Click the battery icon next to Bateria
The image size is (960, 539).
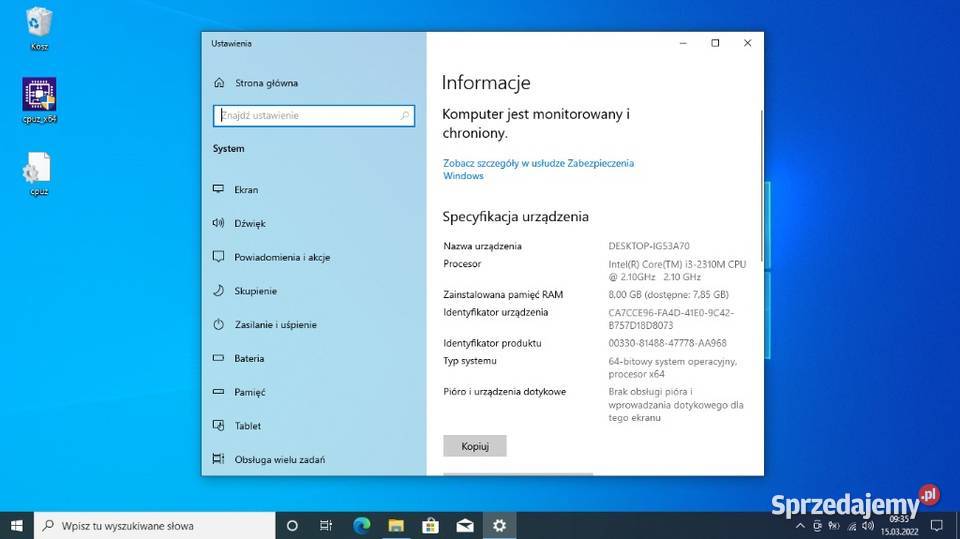218,358
